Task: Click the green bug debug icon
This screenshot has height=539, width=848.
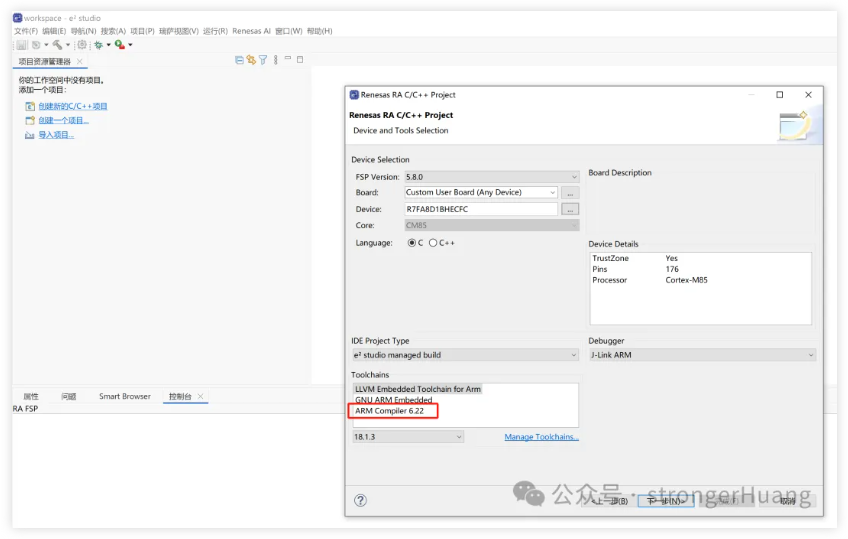Action: (98, 45)
